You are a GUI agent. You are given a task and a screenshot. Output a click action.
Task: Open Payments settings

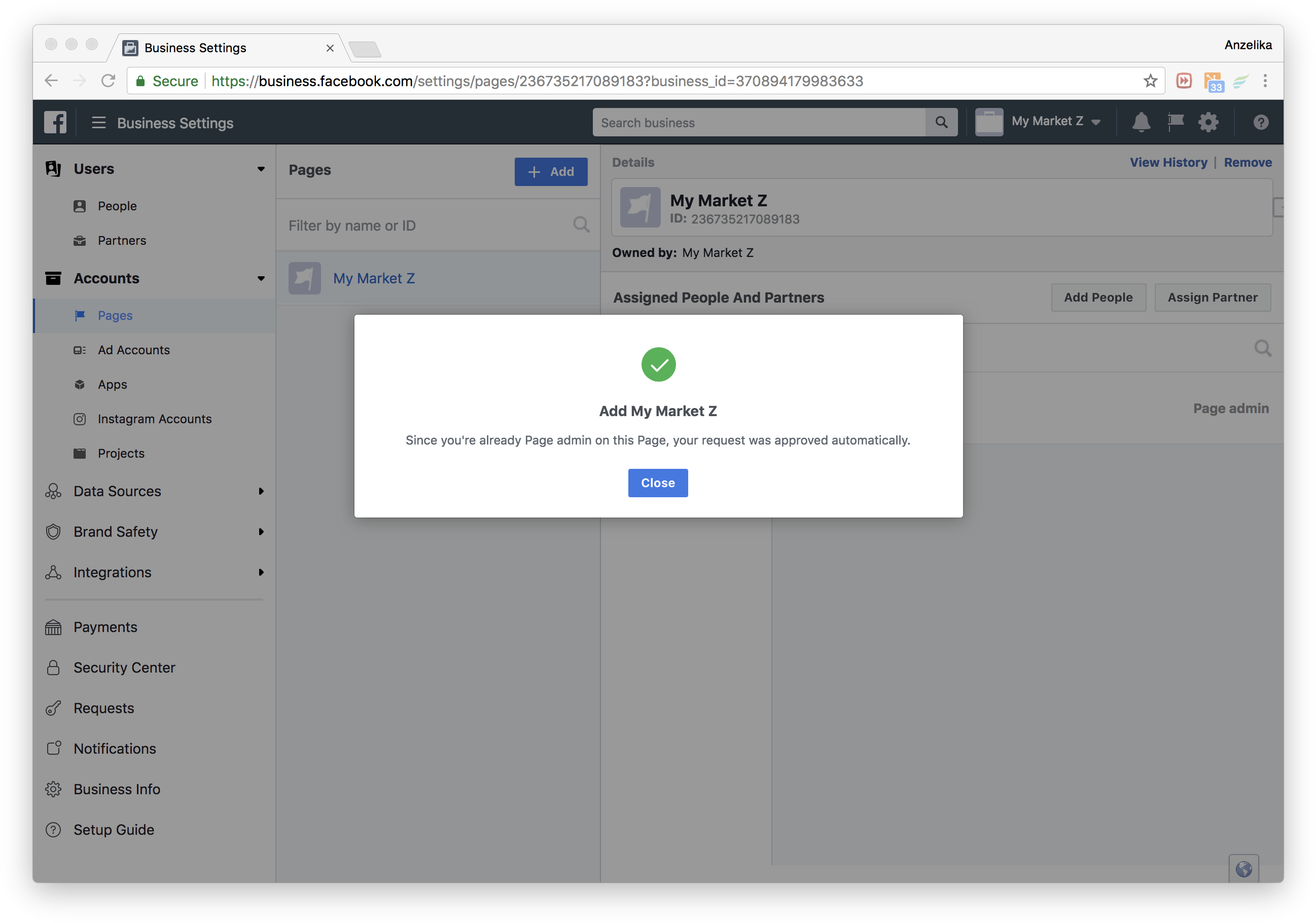pyautogui.click(x=105, y=627)
